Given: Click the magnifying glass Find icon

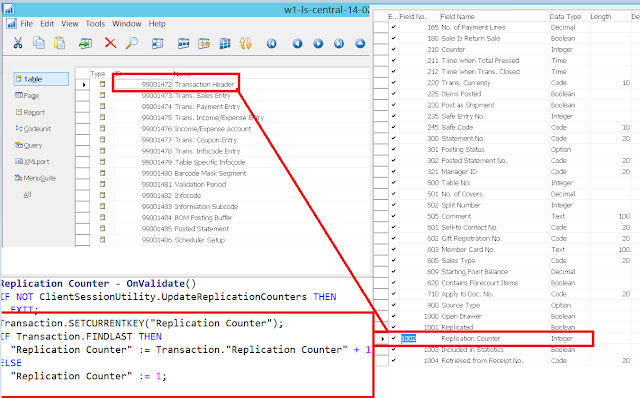Looking at the screenshot, I should click(132, 43).
